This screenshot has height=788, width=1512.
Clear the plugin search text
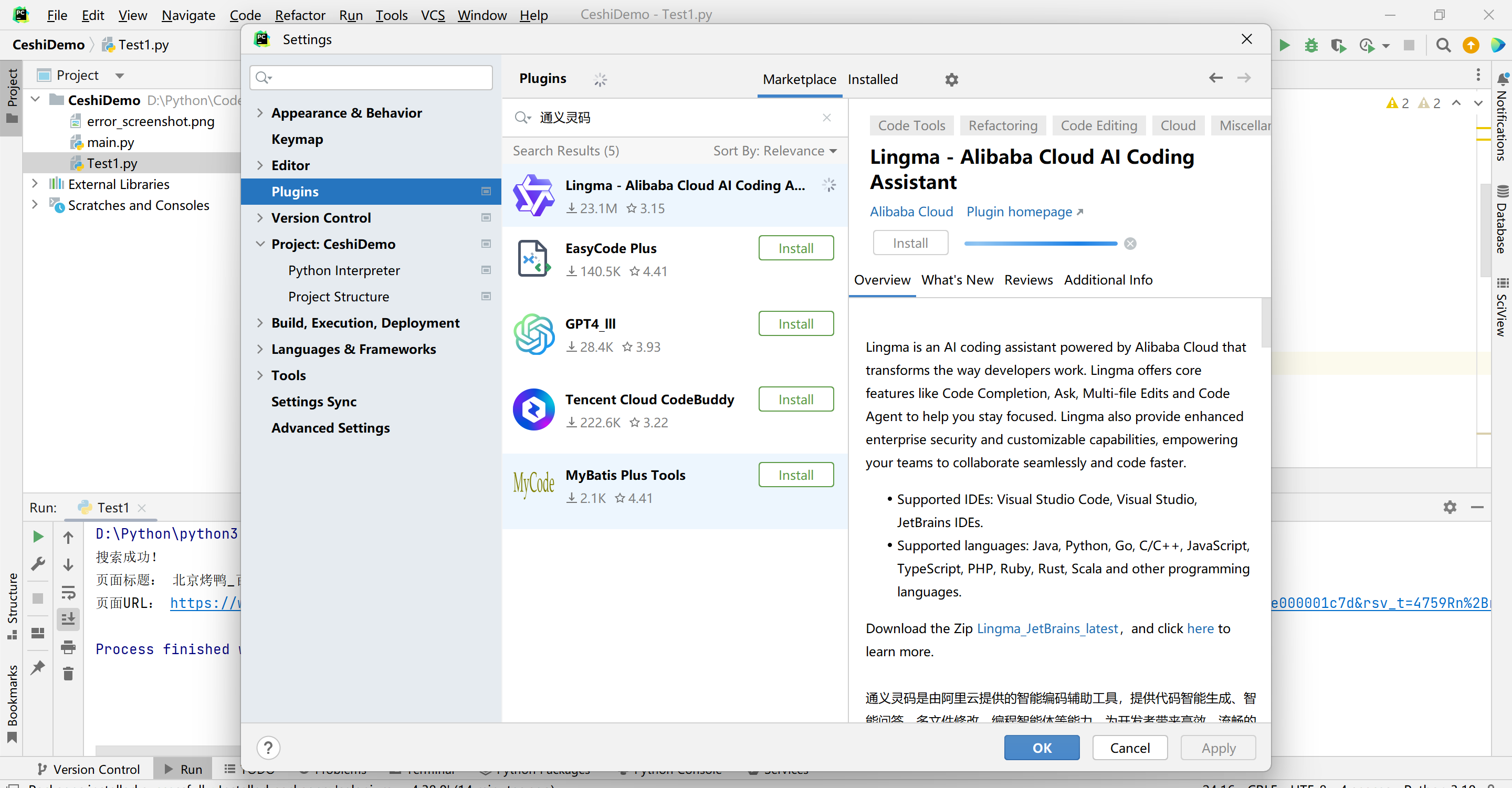pos(826,118)
